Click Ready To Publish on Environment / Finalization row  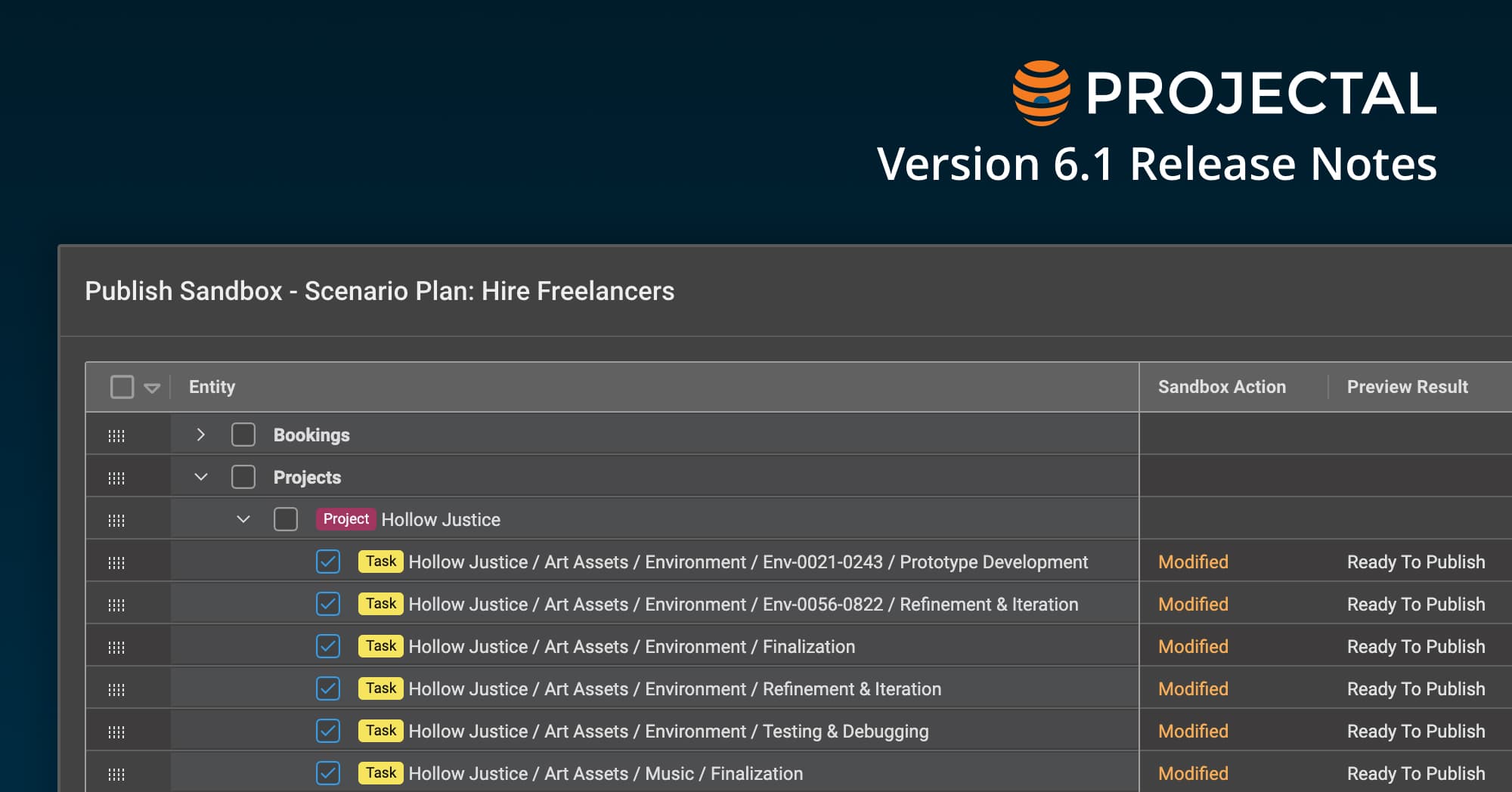[x=1416, y=647]
